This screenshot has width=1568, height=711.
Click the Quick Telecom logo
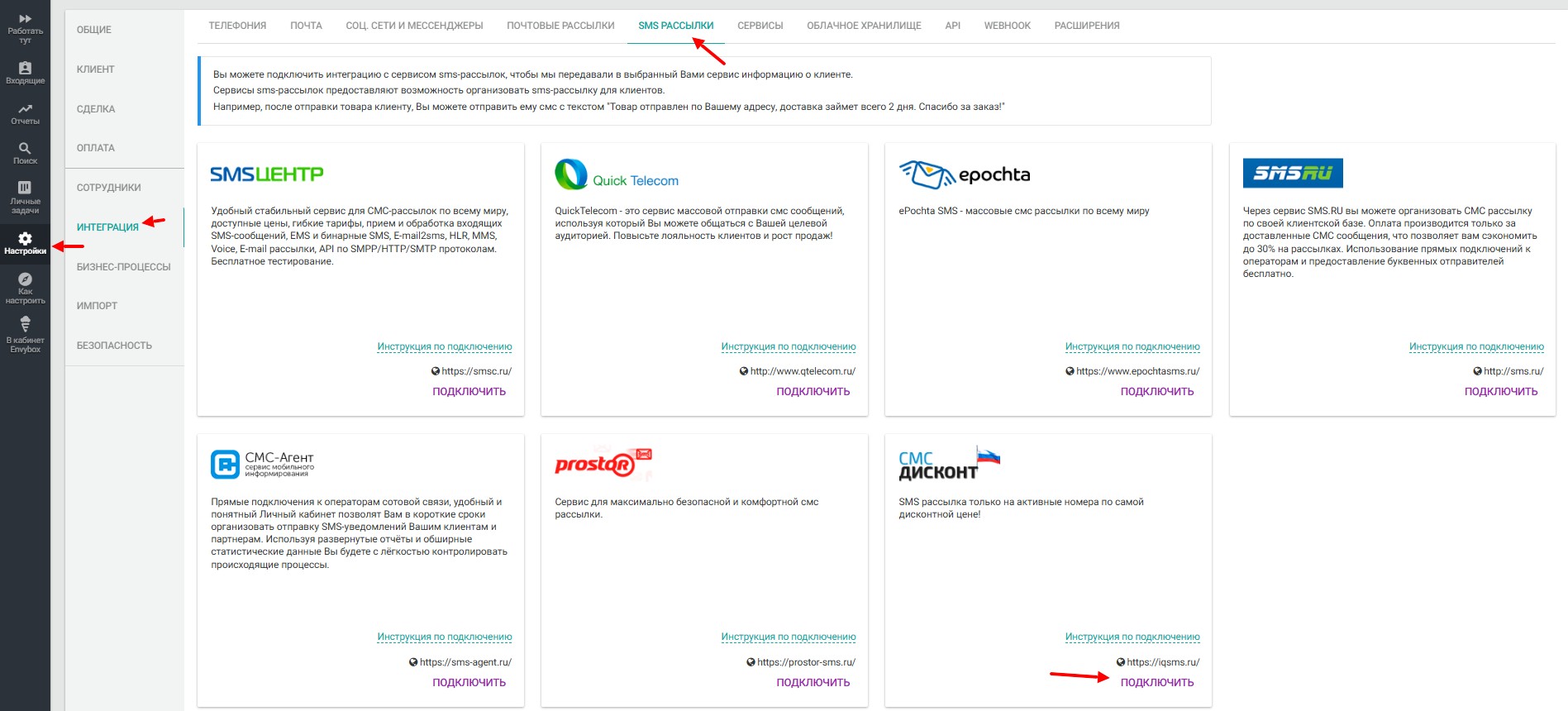point(617,174)
